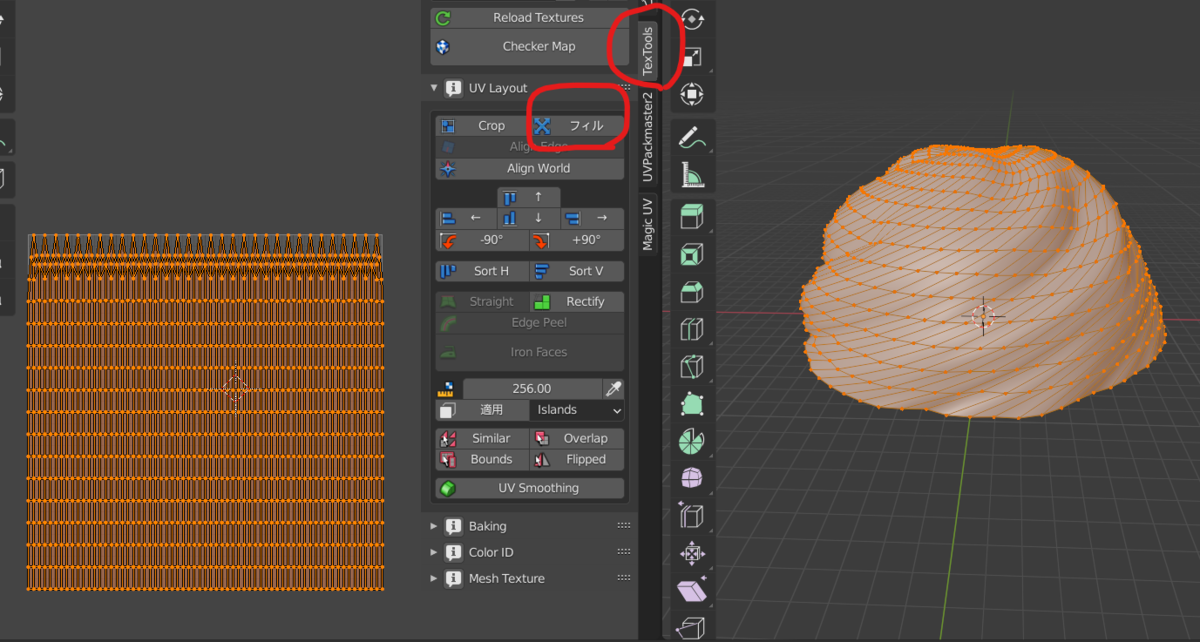Switch to the UVPackmaster2 sidebar tab

click(648, 136)
